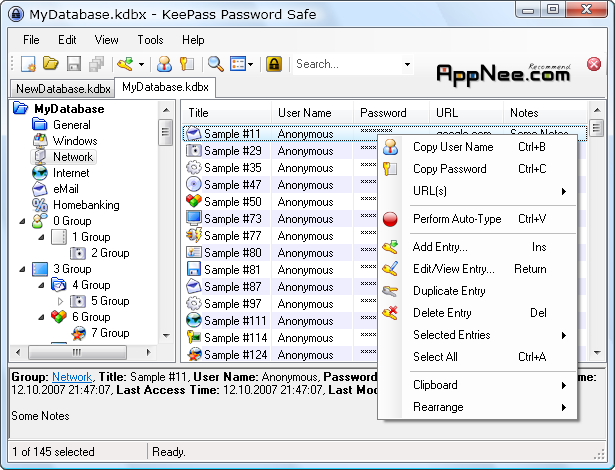615x470 pixels.
Task: Open the URL(s) submenu
Action: click(479, 191)
